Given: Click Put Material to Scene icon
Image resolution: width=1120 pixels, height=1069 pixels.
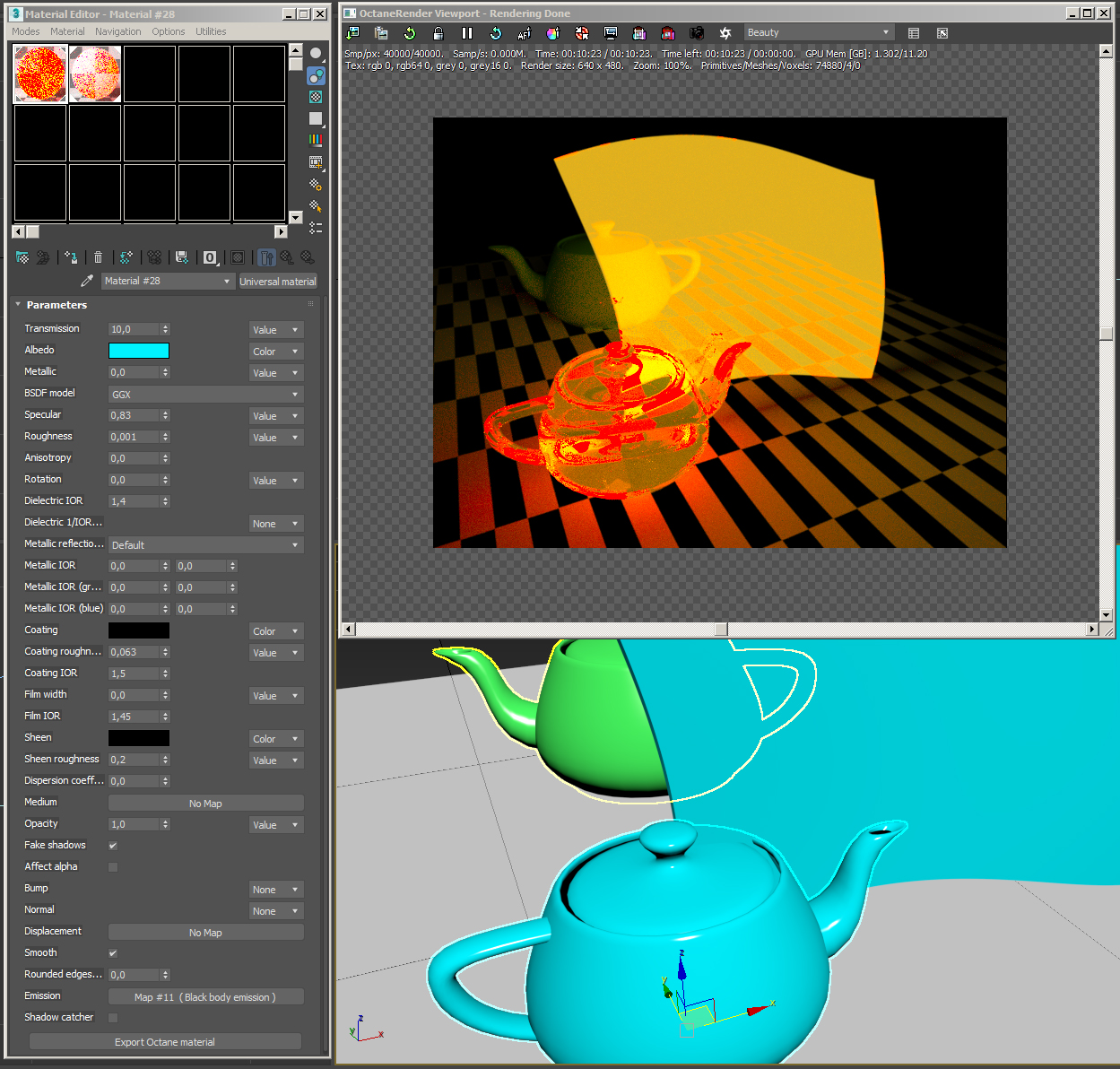Looking at the screenshot, I should pyautogui.click(x=43, y=257).
